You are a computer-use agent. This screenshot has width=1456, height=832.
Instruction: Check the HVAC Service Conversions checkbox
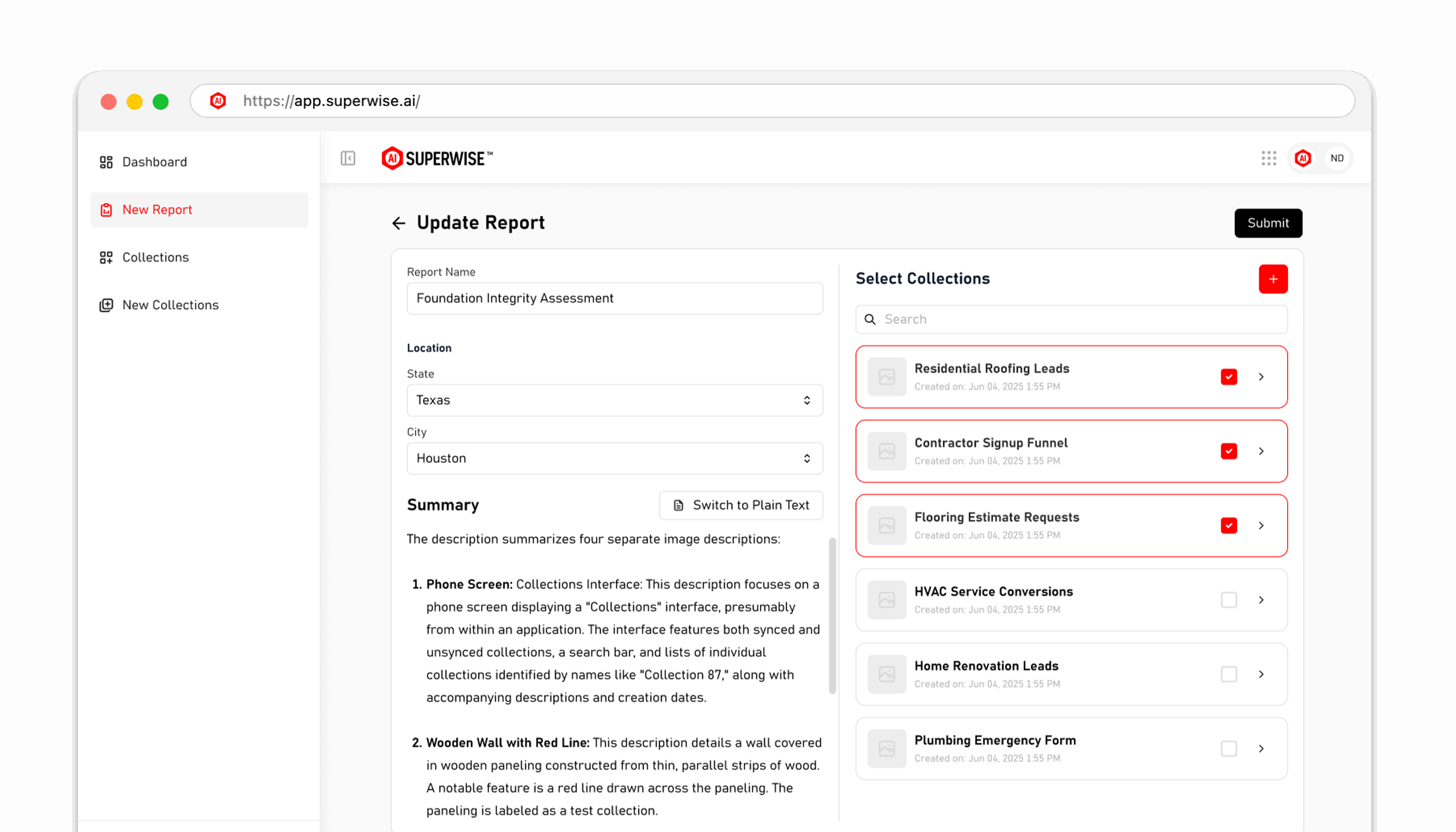pos(1228,600)
